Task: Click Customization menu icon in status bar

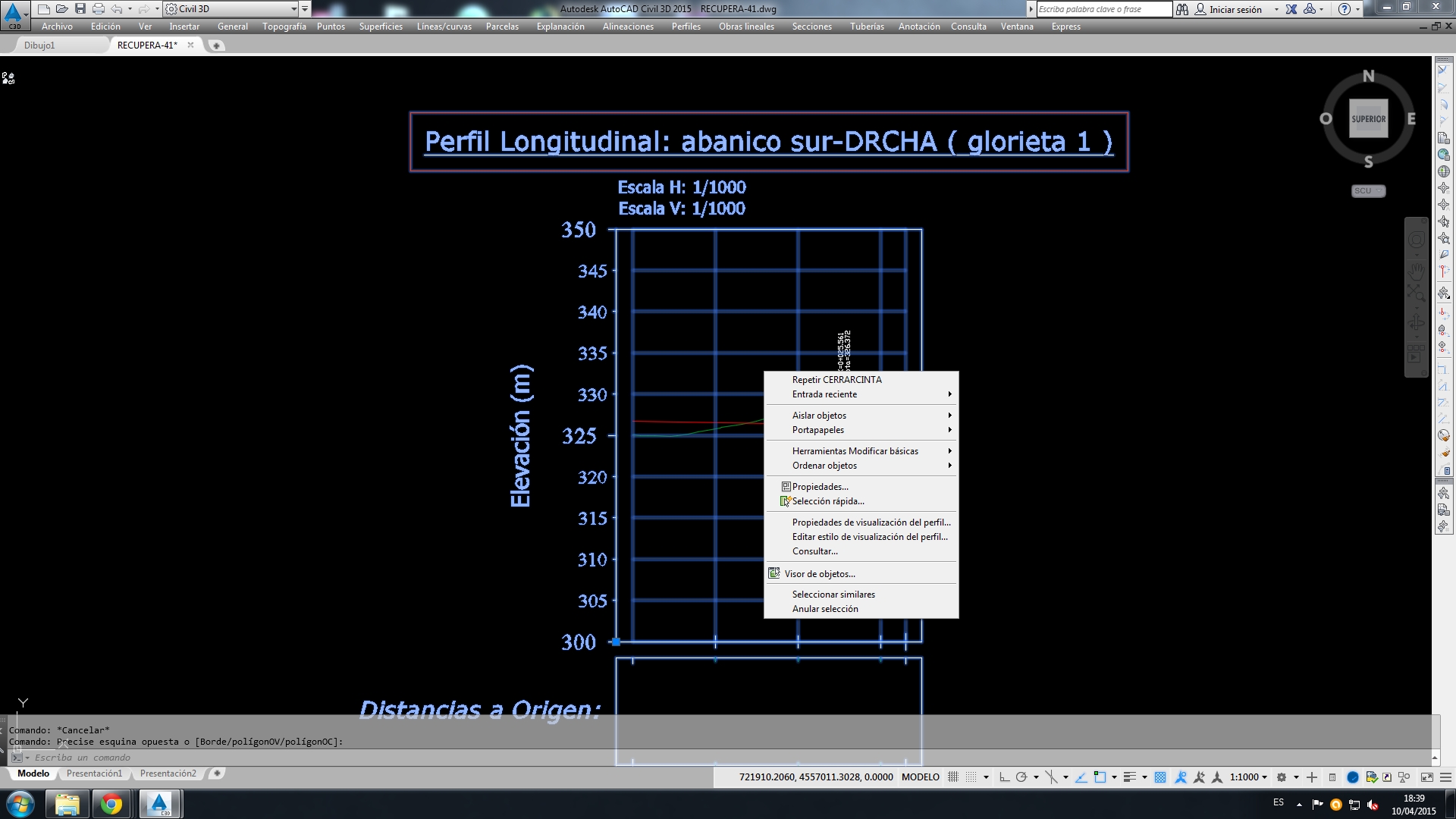Action: 1445,777
